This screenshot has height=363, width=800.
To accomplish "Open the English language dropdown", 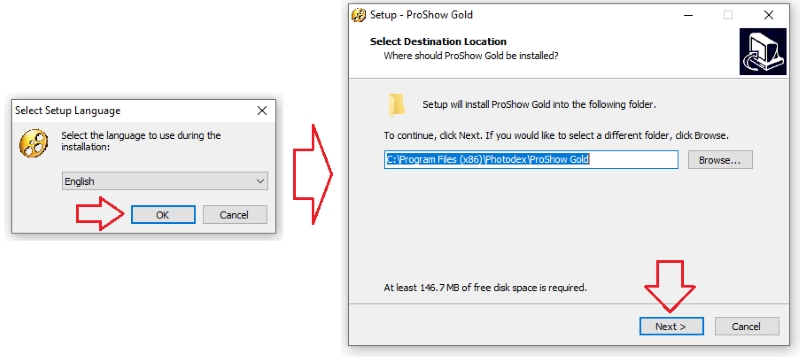I will click(x=165, y=181).
